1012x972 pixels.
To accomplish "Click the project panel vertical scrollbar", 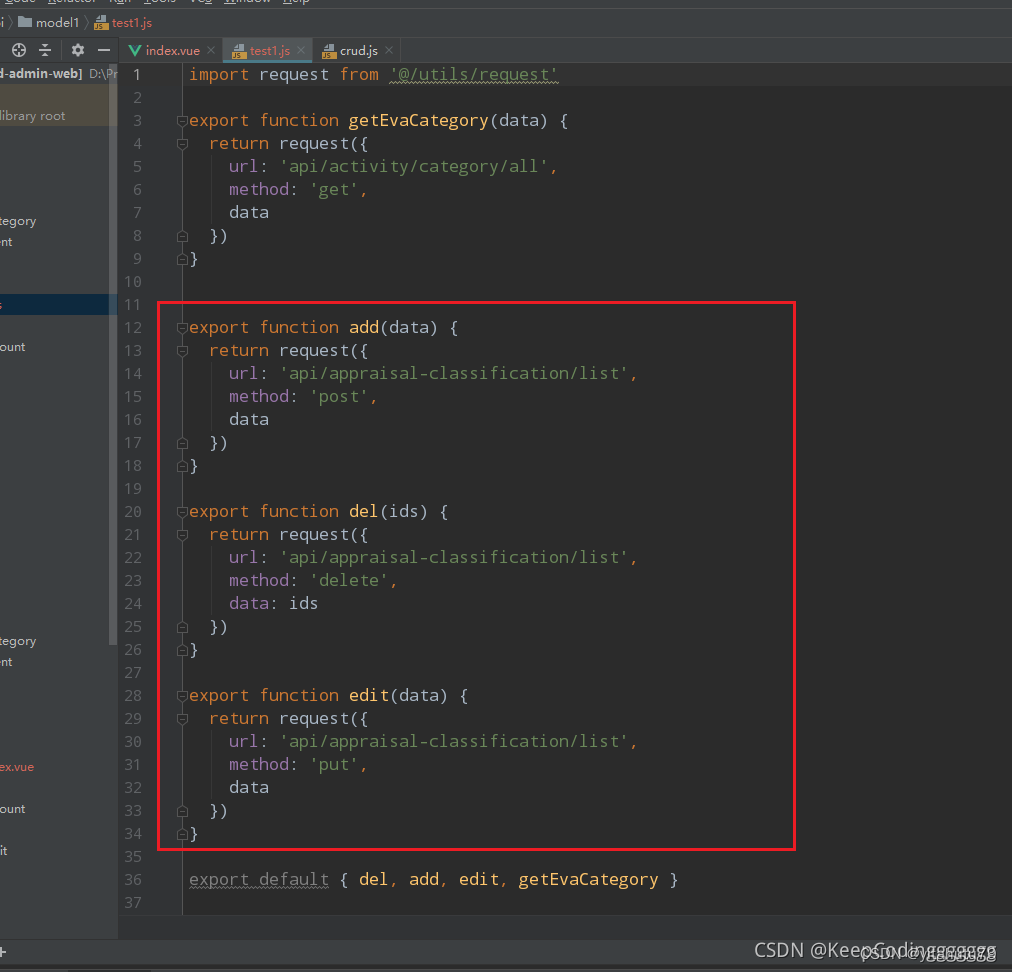I will 113,400.
